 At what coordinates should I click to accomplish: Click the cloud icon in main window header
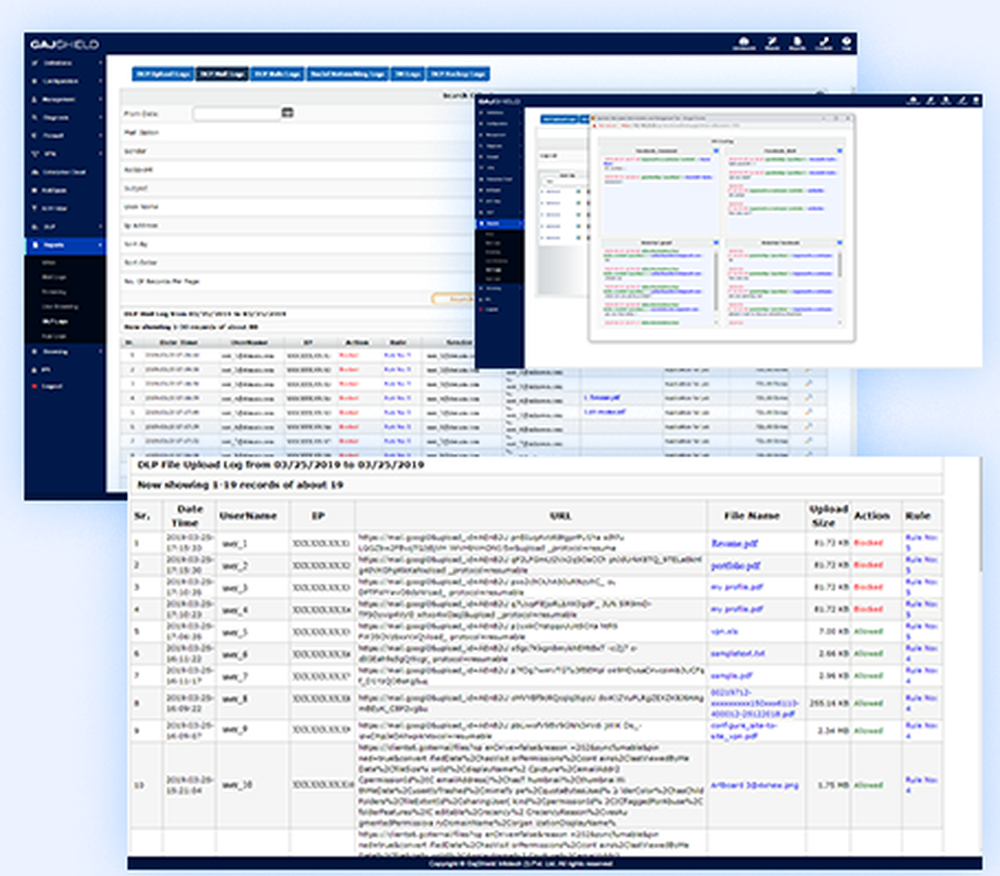point(744,42)
